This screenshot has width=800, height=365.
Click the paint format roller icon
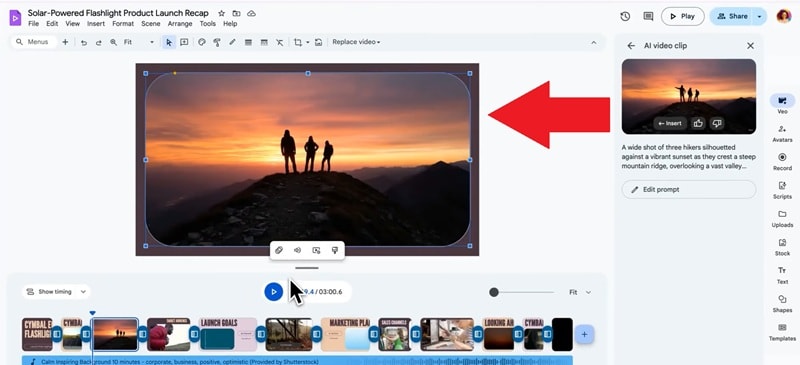coord(217,42)
